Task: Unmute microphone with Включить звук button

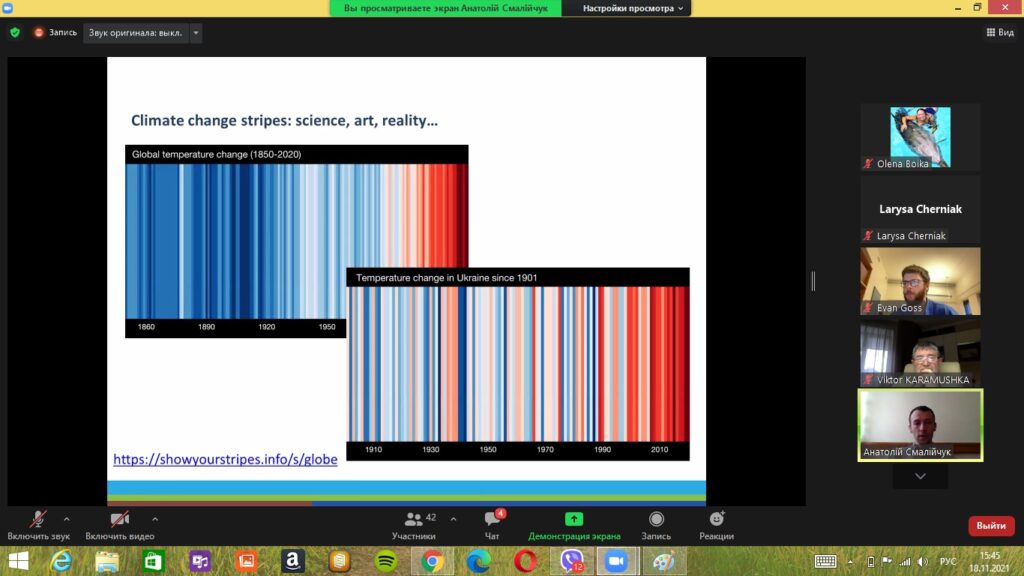Action: point(38,524)
